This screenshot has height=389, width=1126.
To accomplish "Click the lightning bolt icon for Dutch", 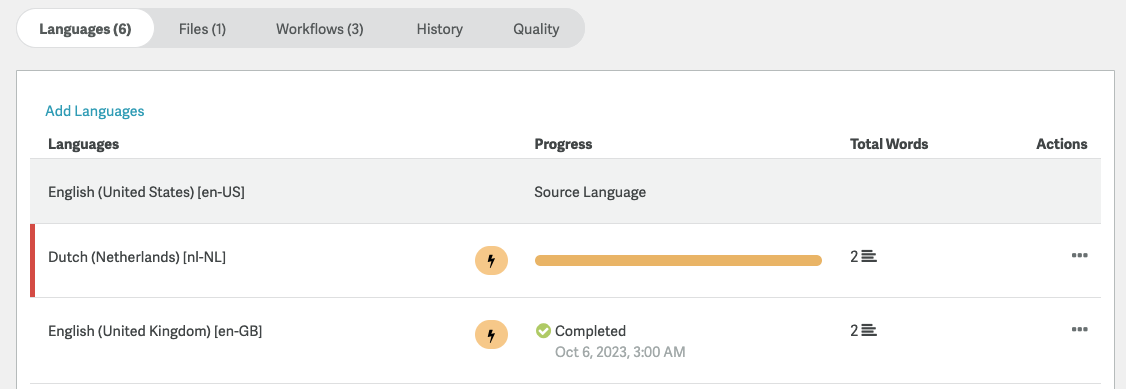I will click(491, 261).
